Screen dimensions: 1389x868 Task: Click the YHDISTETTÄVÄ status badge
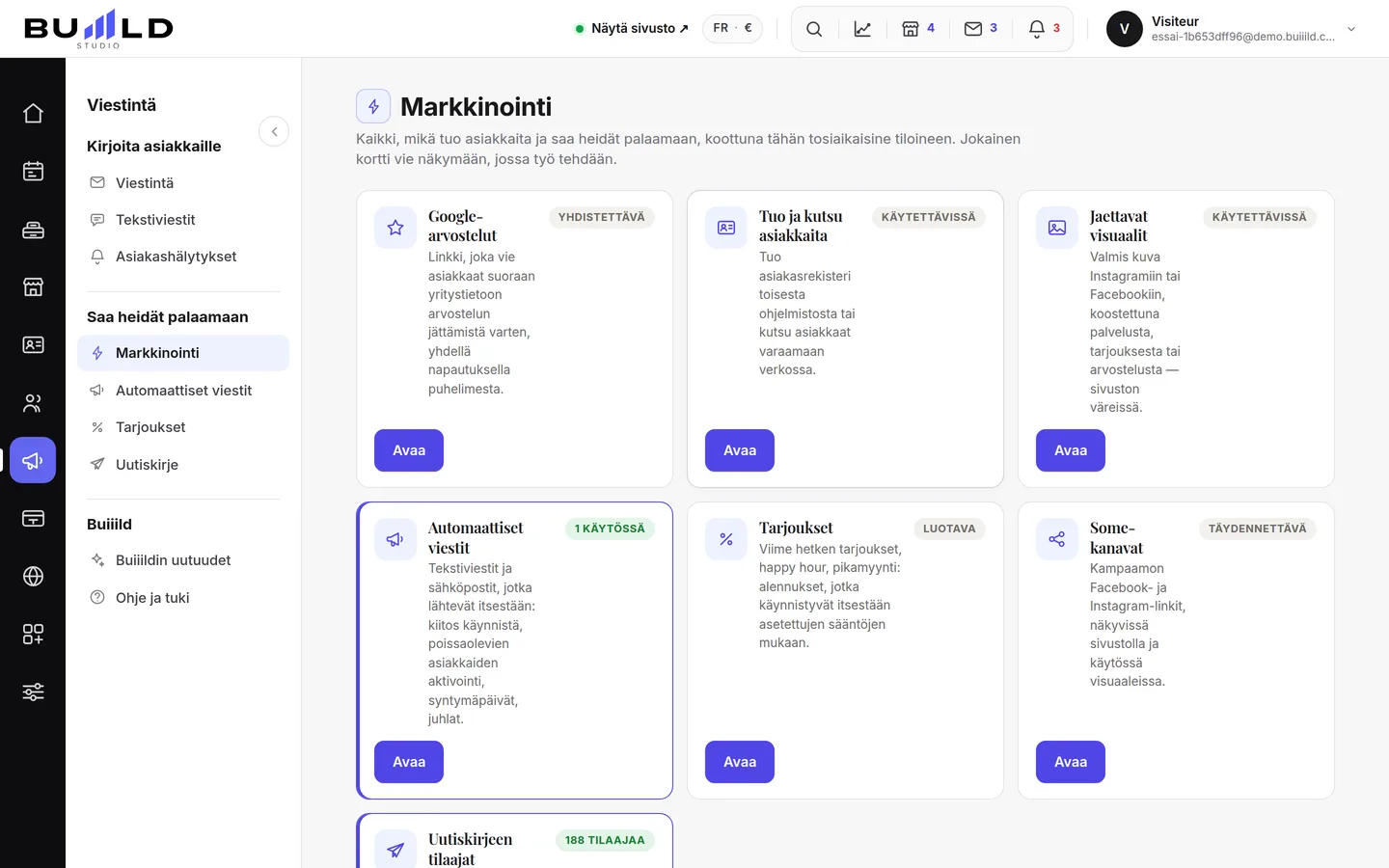tap(602, 217)
